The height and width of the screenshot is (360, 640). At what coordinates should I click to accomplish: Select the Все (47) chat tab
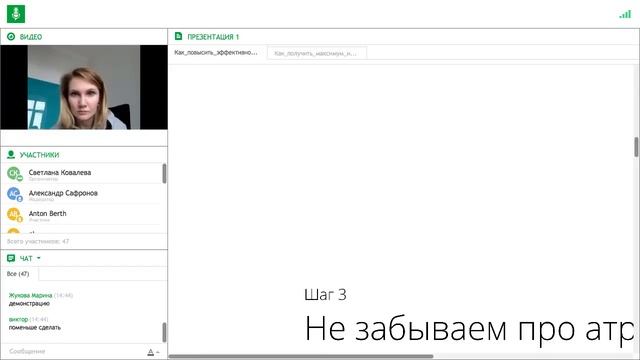(x=19, y=274)
